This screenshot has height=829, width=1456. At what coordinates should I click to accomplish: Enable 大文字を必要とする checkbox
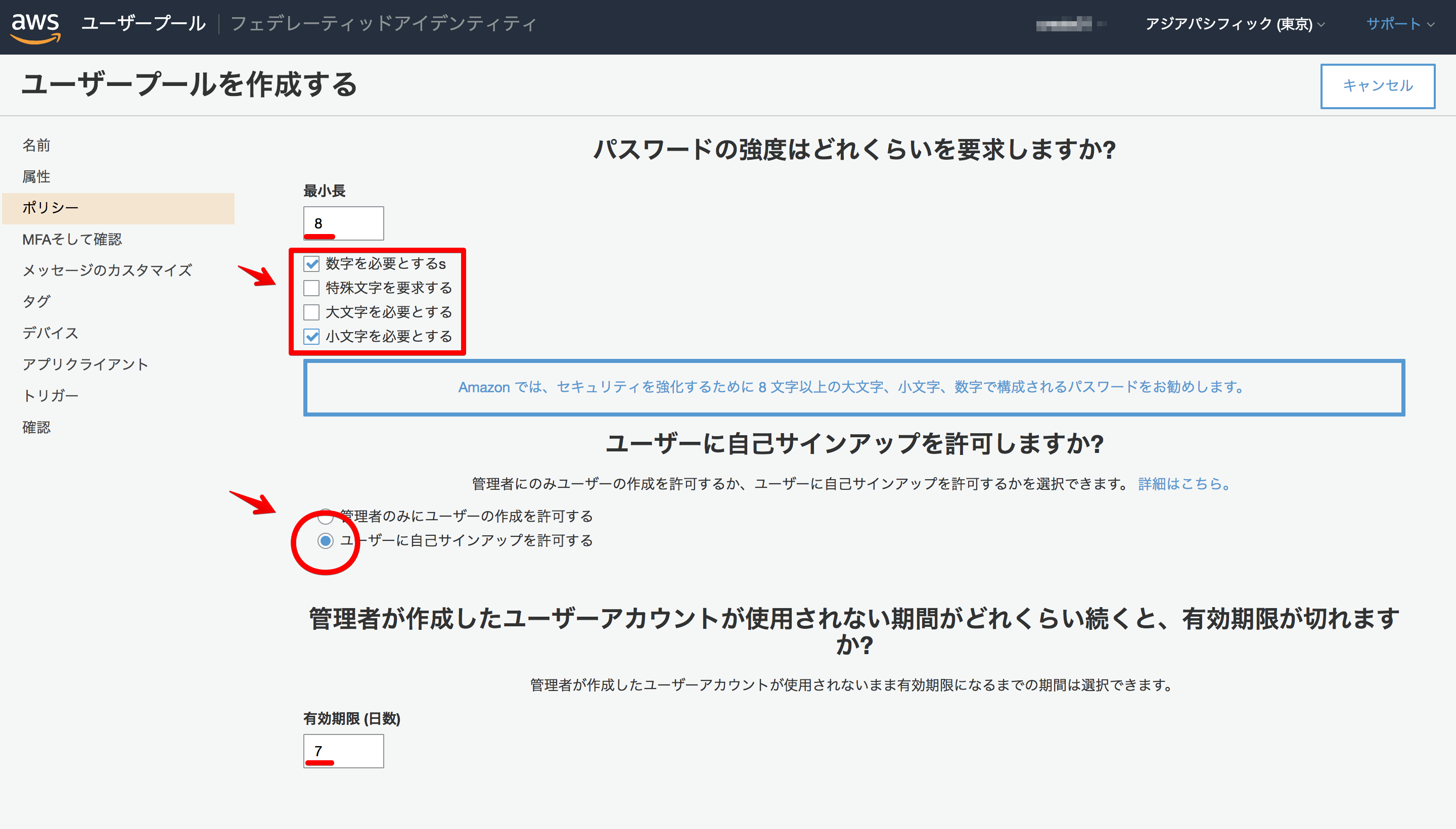pyautogui.click(x=311, y=312)
